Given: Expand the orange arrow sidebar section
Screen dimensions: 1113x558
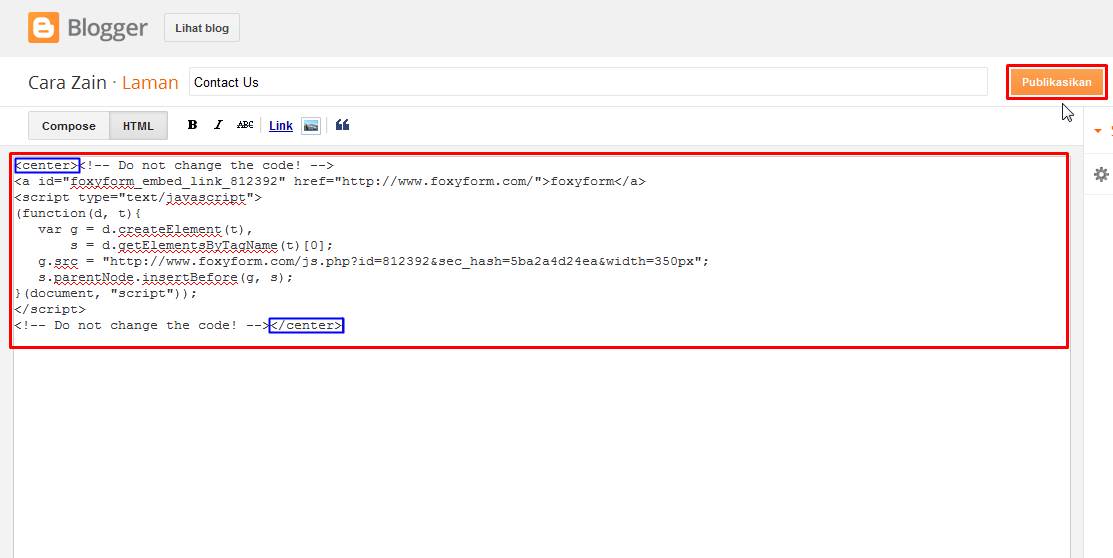Looking at the screenshot, I should pyautogui.click(x=1099, y=131).
